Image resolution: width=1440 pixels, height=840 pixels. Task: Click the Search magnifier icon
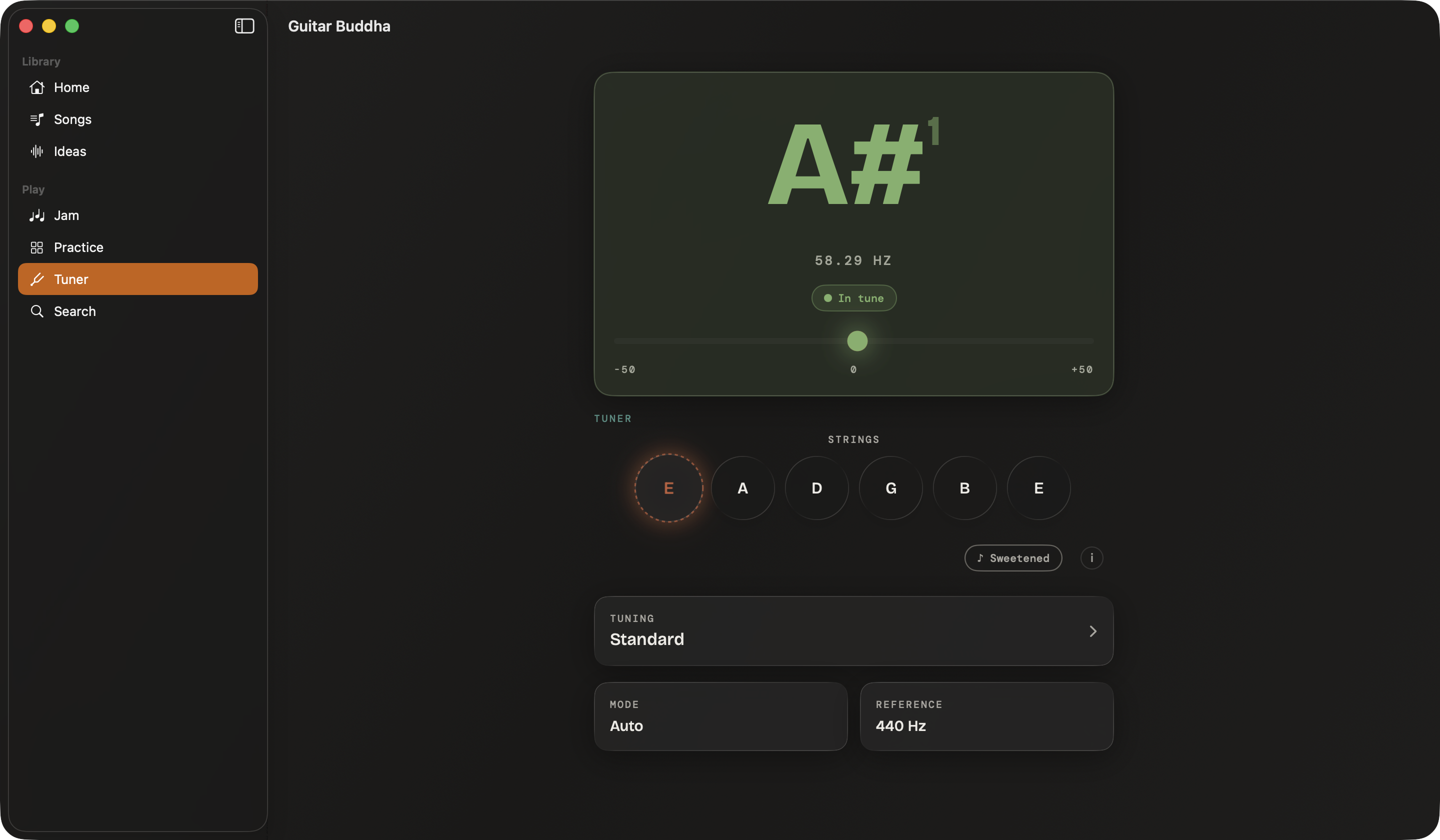coord(37,311)
